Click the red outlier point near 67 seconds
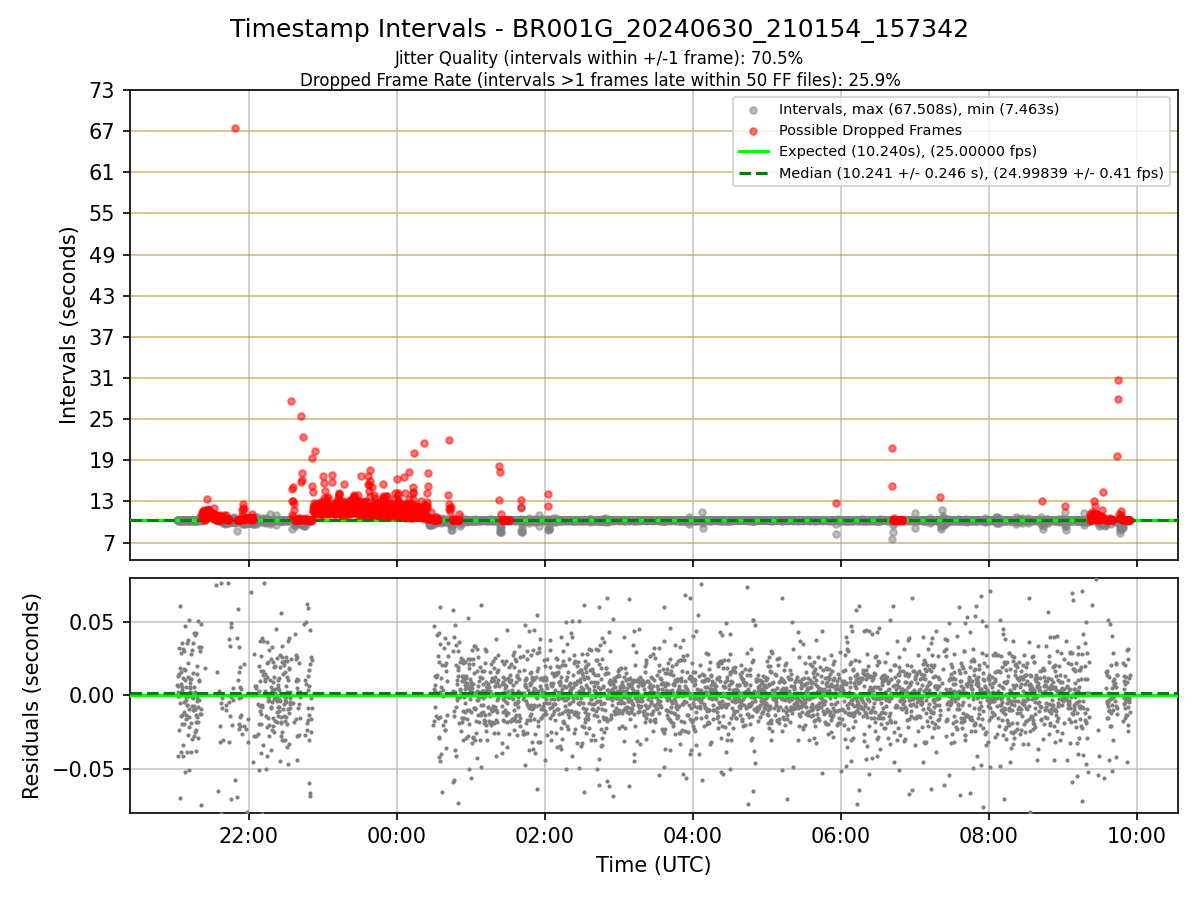1200x900 pixels. [235, 128]
